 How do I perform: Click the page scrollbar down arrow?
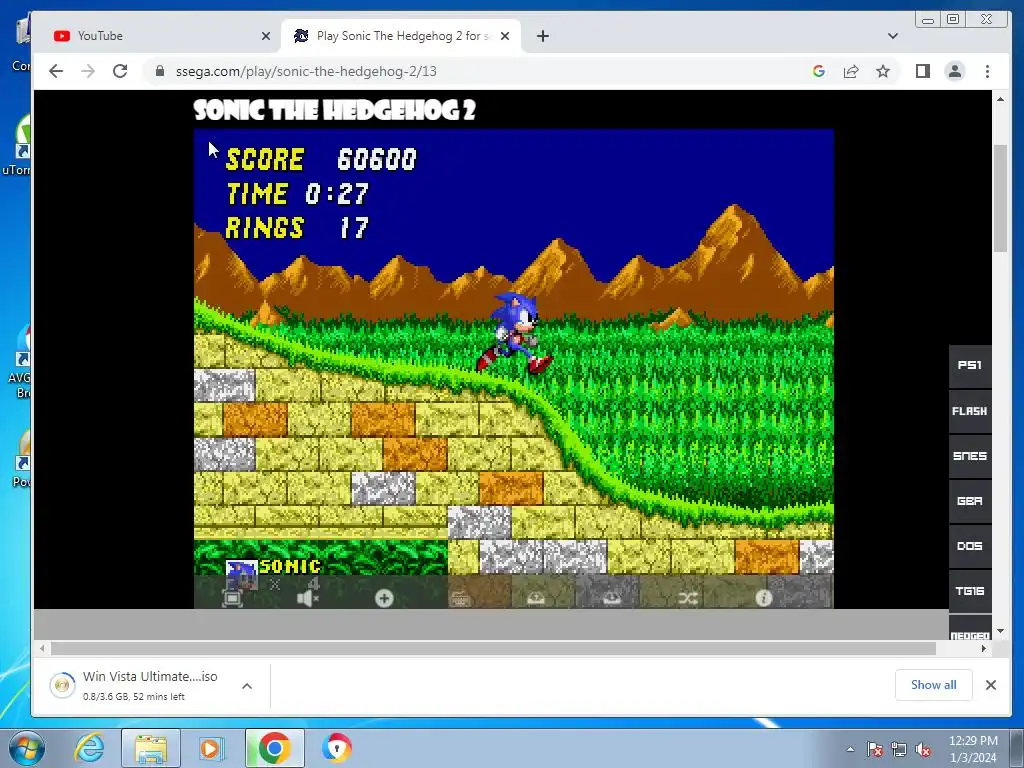tap(1000, 632)
